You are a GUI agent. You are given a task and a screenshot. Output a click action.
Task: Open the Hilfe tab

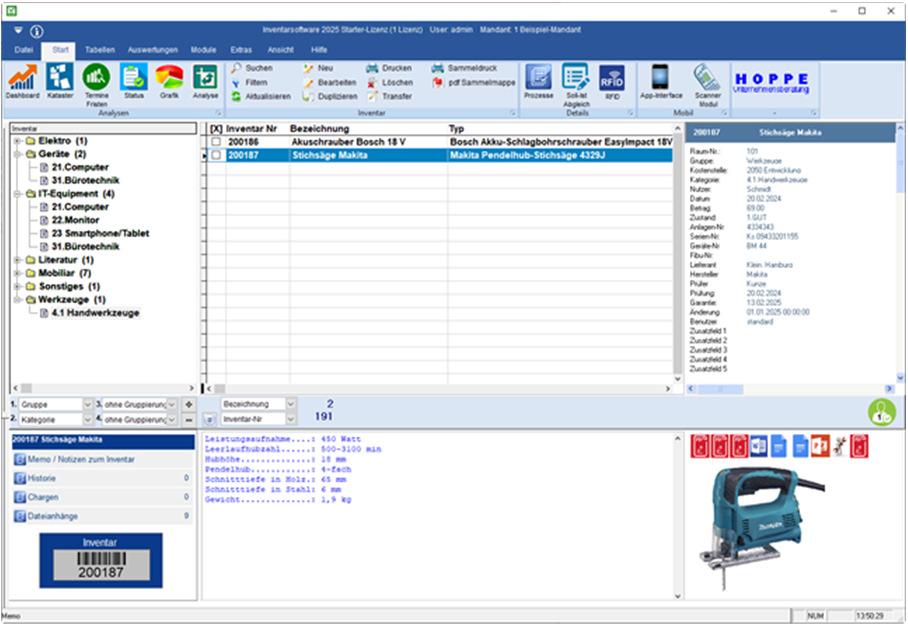pos(318,50)
